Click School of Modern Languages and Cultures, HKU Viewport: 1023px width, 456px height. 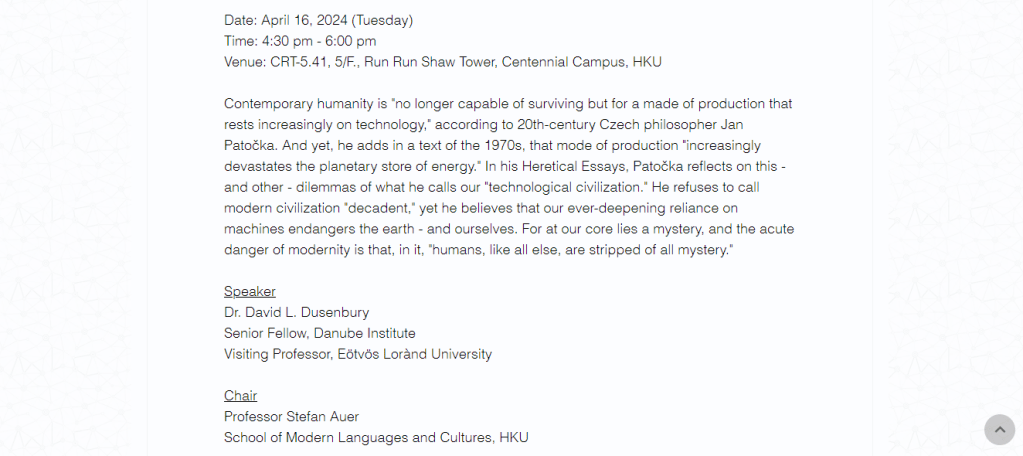click(x=375, y=437)
